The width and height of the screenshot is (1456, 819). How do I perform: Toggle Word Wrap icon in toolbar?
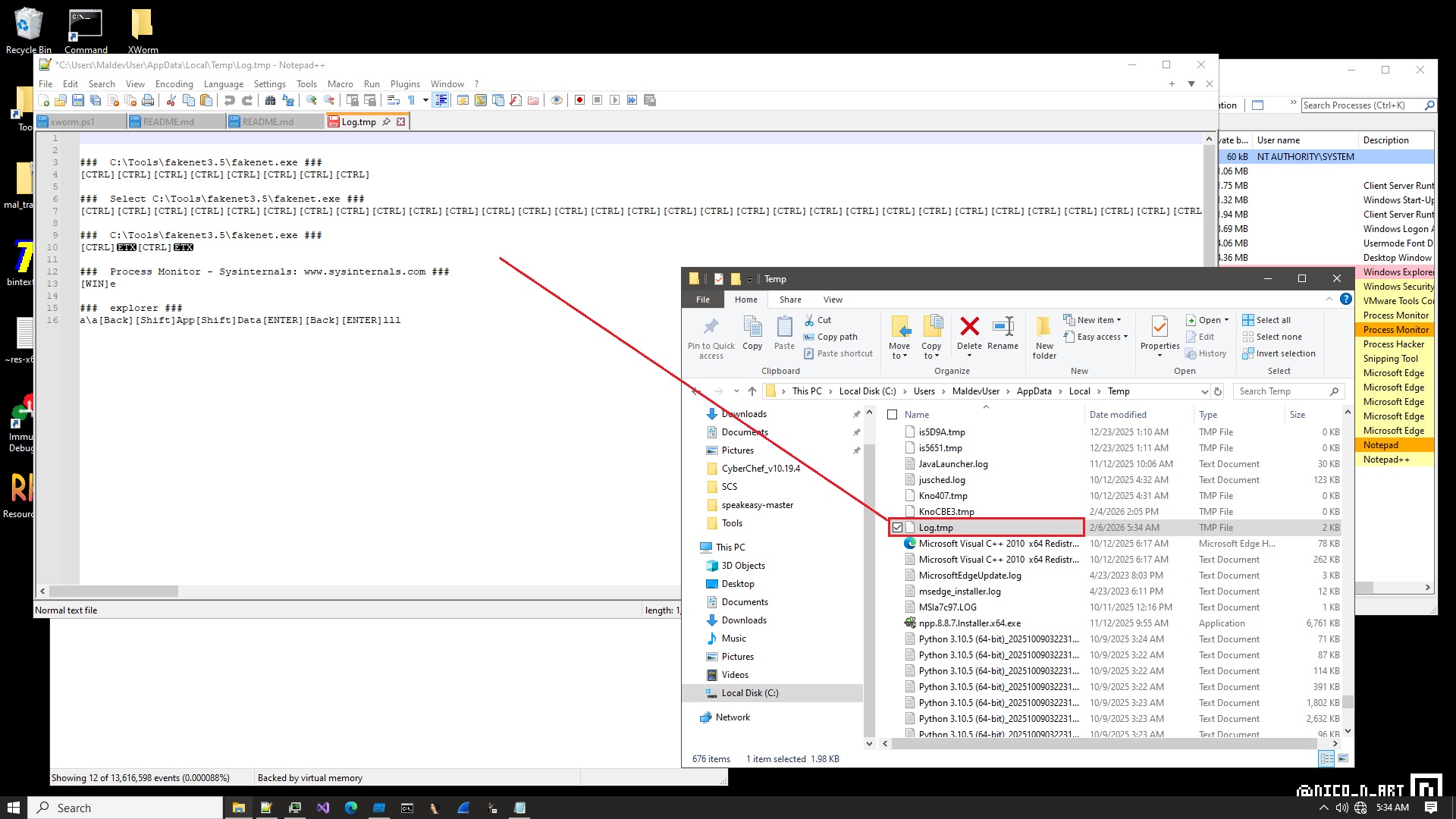[x=393, y=100]
